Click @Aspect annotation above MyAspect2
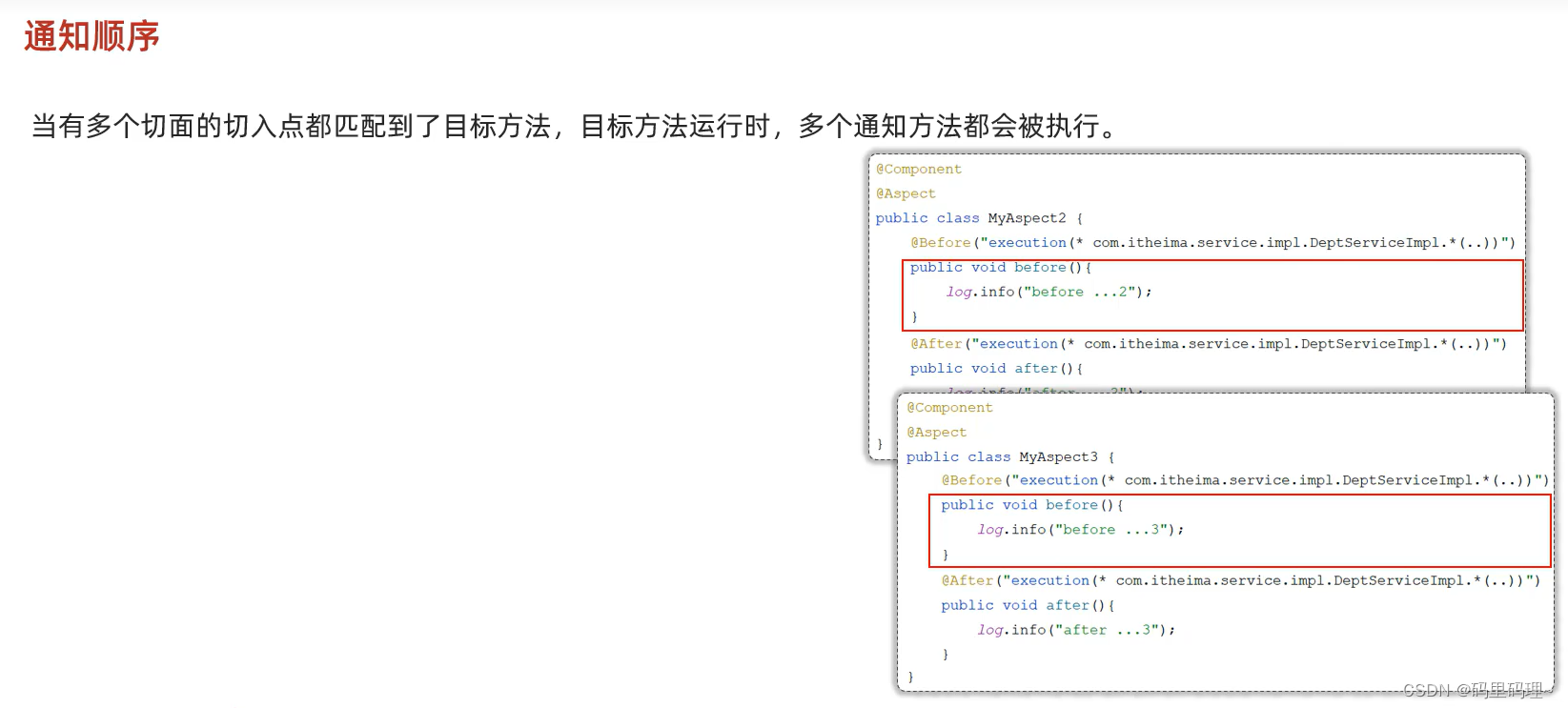Screen dimensions: 1568x708 (x=906, y=193)
